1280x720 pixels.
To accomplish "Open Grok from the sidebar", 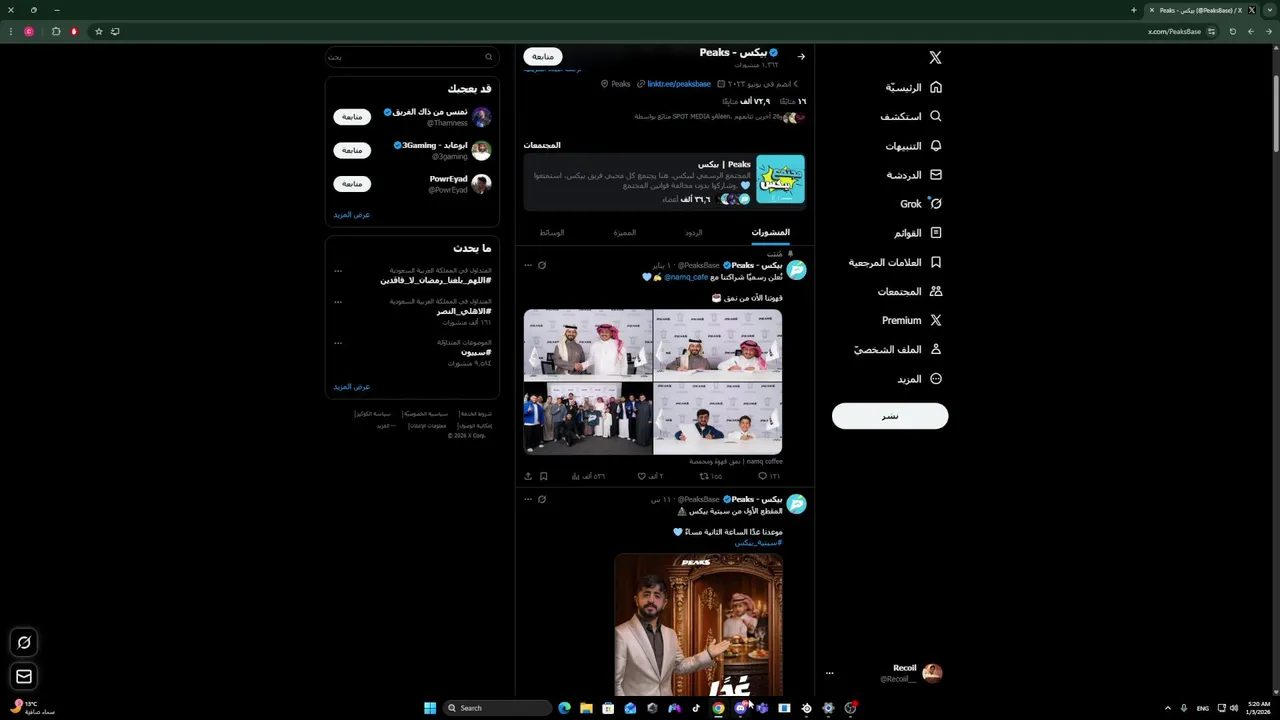I will (921, 204).
